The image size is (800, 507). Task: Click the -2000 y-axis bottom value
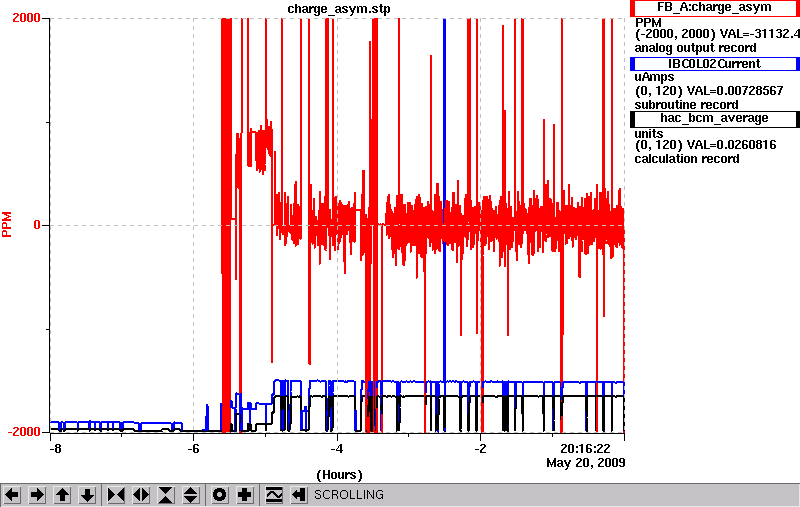tap(23, 432)
